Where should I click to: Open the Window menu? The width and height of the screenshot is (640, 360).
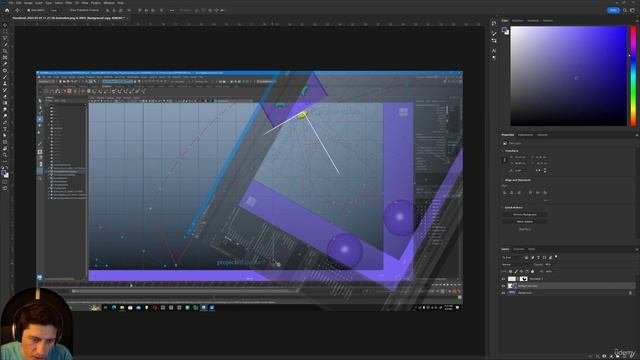pos(109,3)
